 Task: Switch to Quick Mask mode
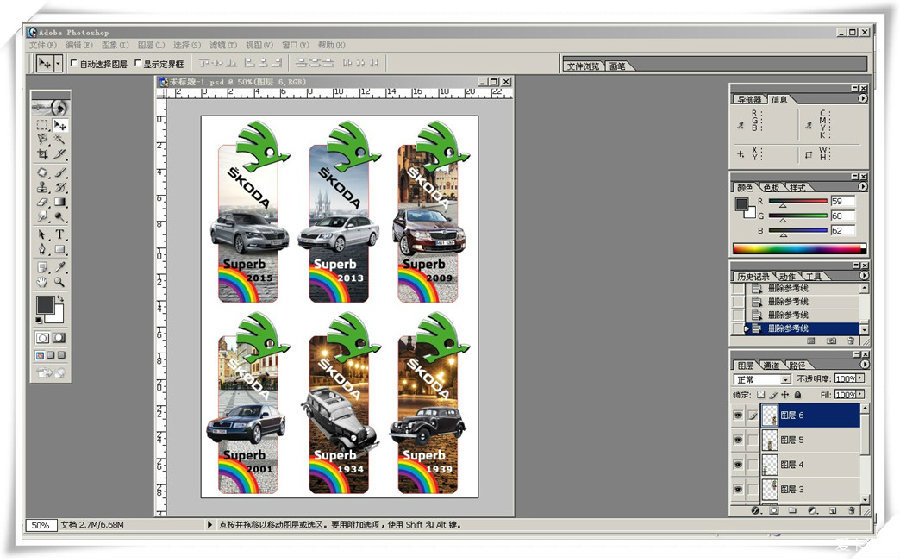[x=59, y=338]
